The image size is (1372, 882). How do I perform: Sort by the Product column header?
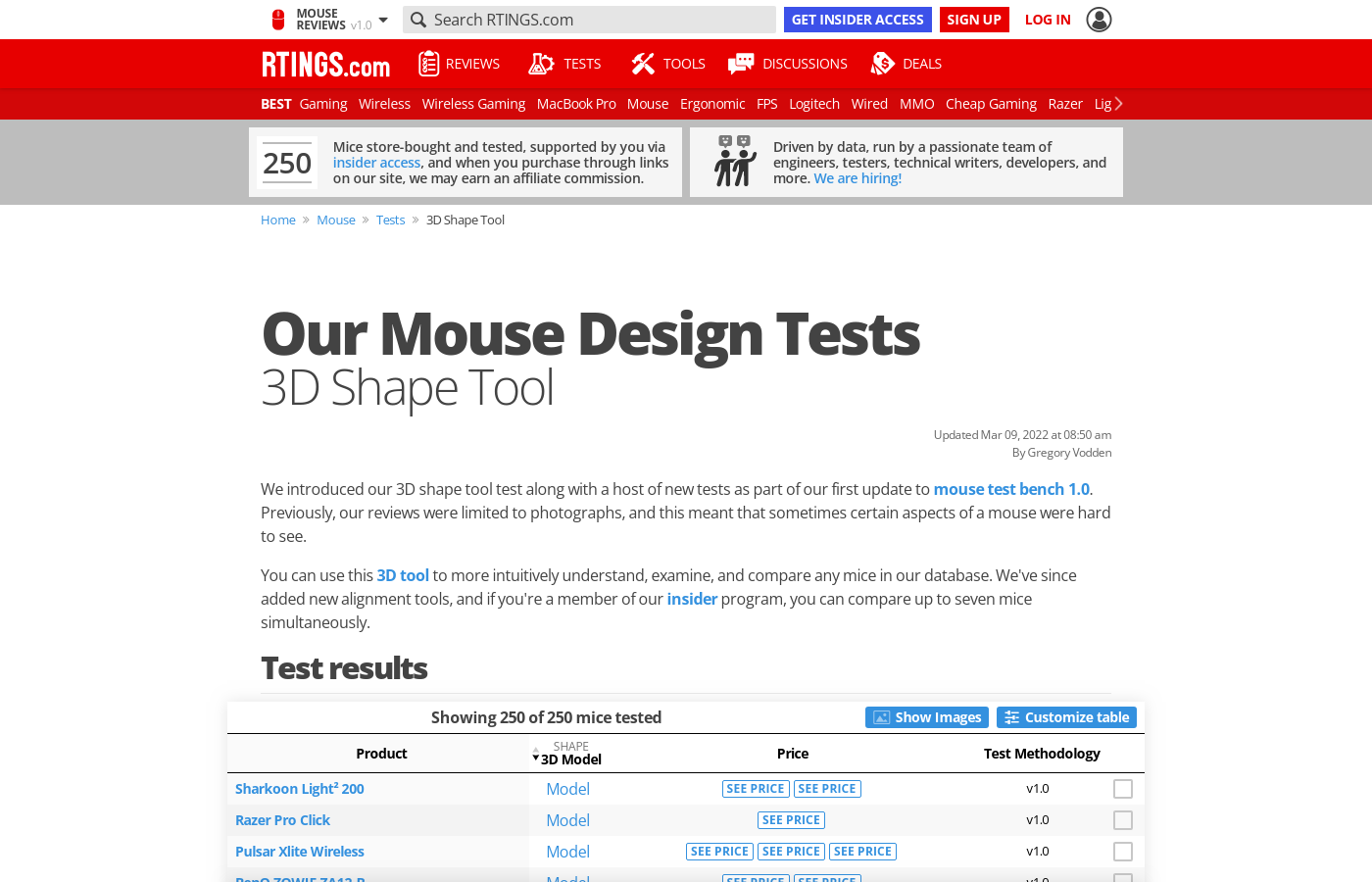pos(381,754)
